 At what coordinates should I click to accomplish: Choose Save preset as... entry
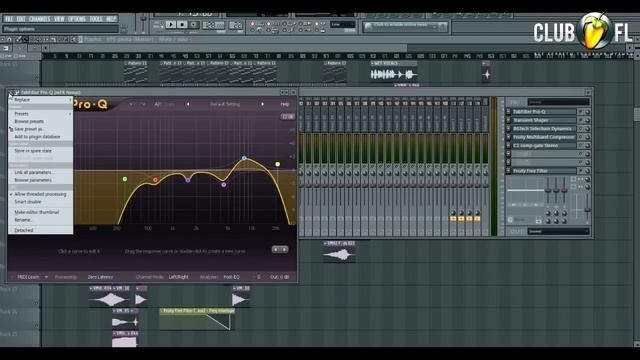pyautogui.click(x=40, y=129)
